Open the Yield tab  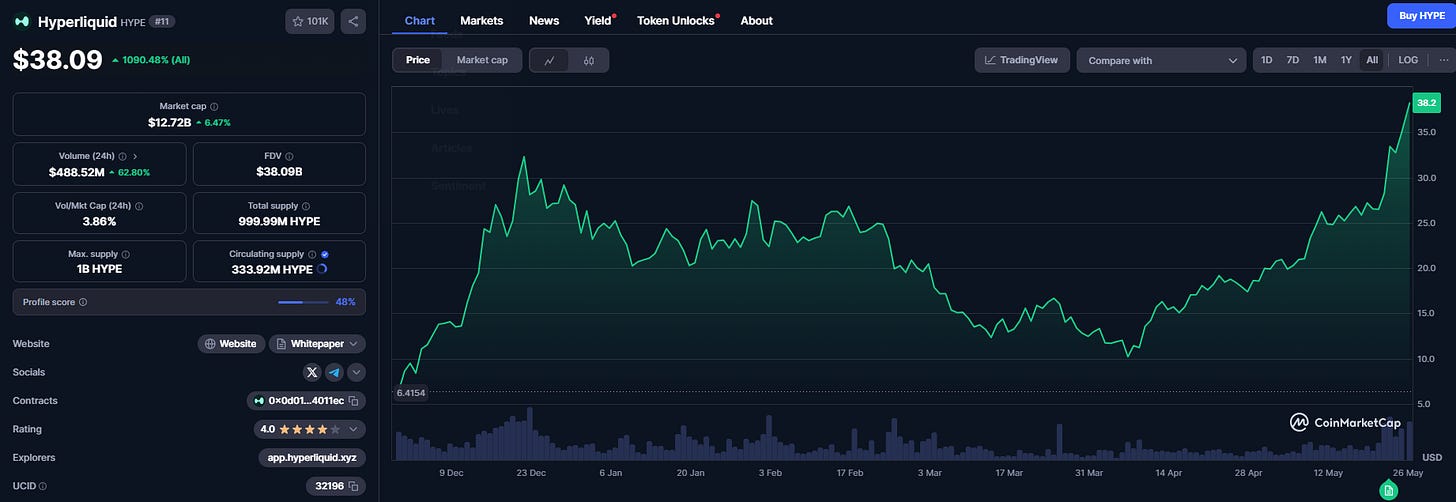[x=598, y=20]
